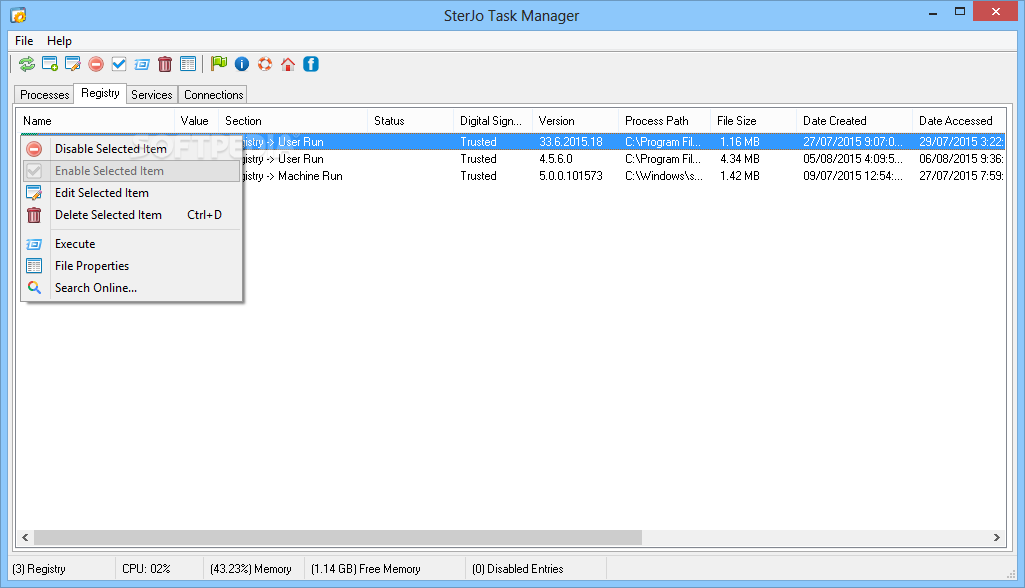Image resolution: width=1025 pixels, height=588 pixels.
Task: Sort by the Process Path column header
Action: [664, 121]
